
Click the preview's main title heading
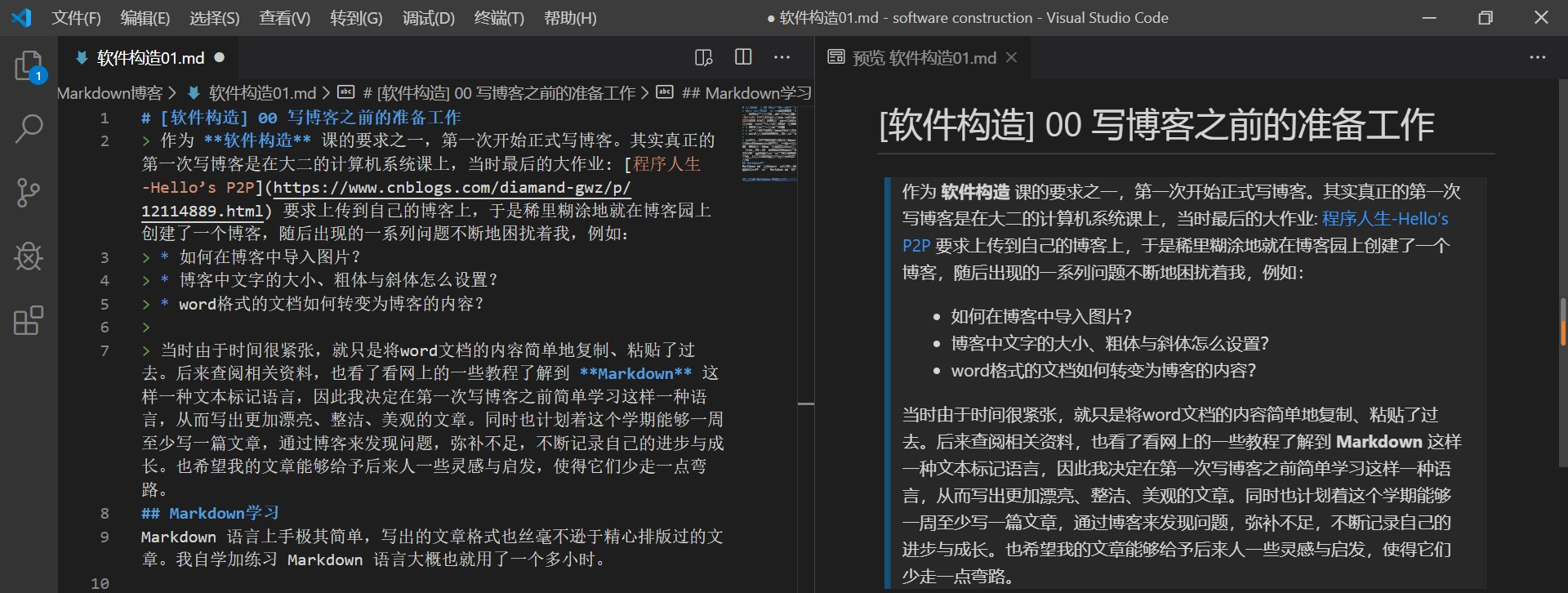tap(1156, 124)
